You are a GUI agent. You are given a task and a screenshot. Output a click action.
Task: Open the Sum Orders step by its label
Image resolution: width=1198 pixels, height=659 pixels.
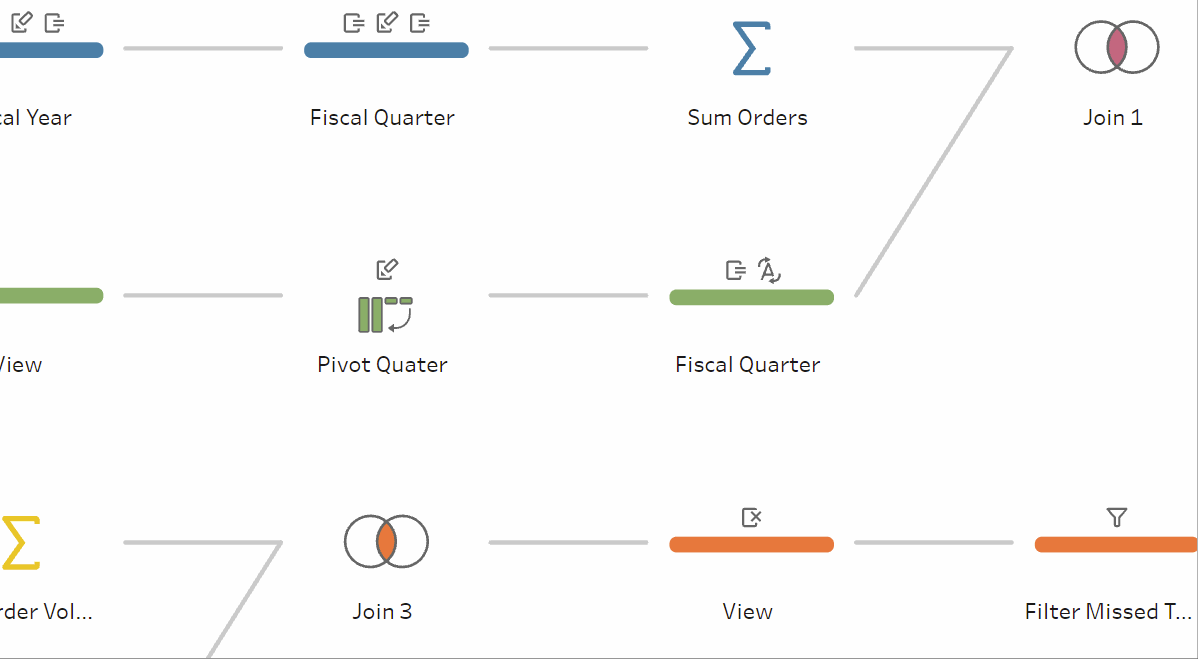[747, 117]
